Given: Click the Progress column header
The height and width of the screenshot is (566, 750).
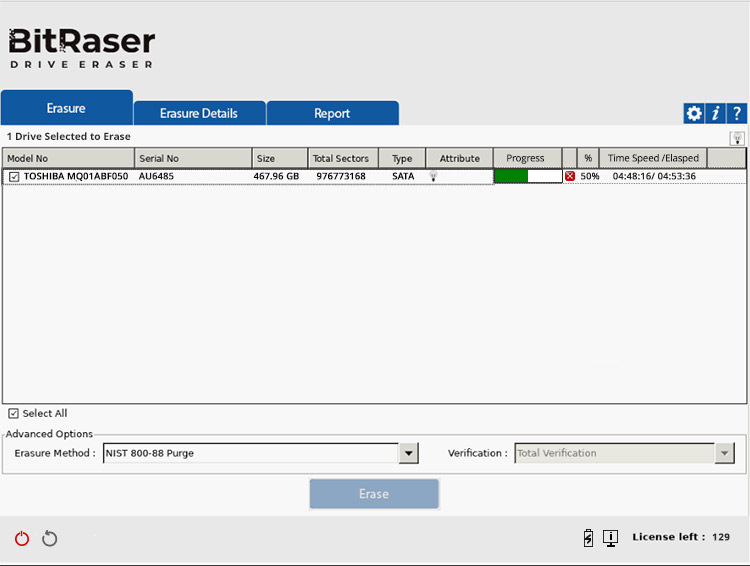Looking at the screenshot, I should [x=527, y=158].
